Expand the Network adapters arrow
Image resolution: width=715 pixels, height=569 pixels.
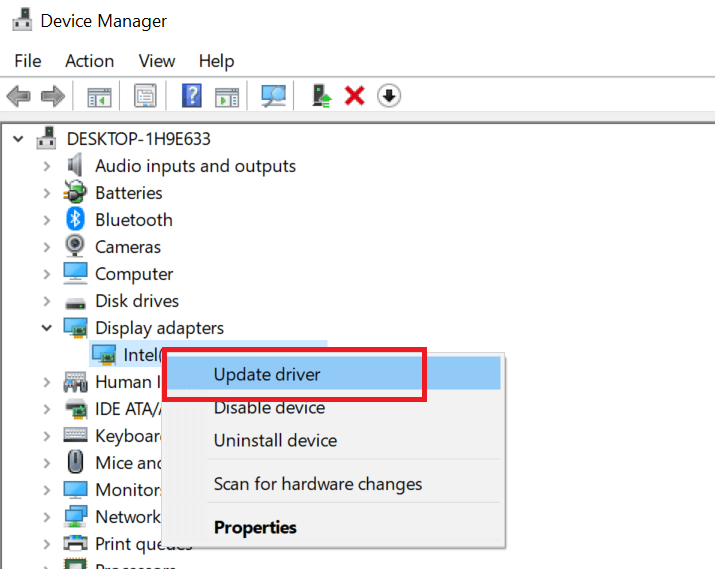[x=47, y=517]
